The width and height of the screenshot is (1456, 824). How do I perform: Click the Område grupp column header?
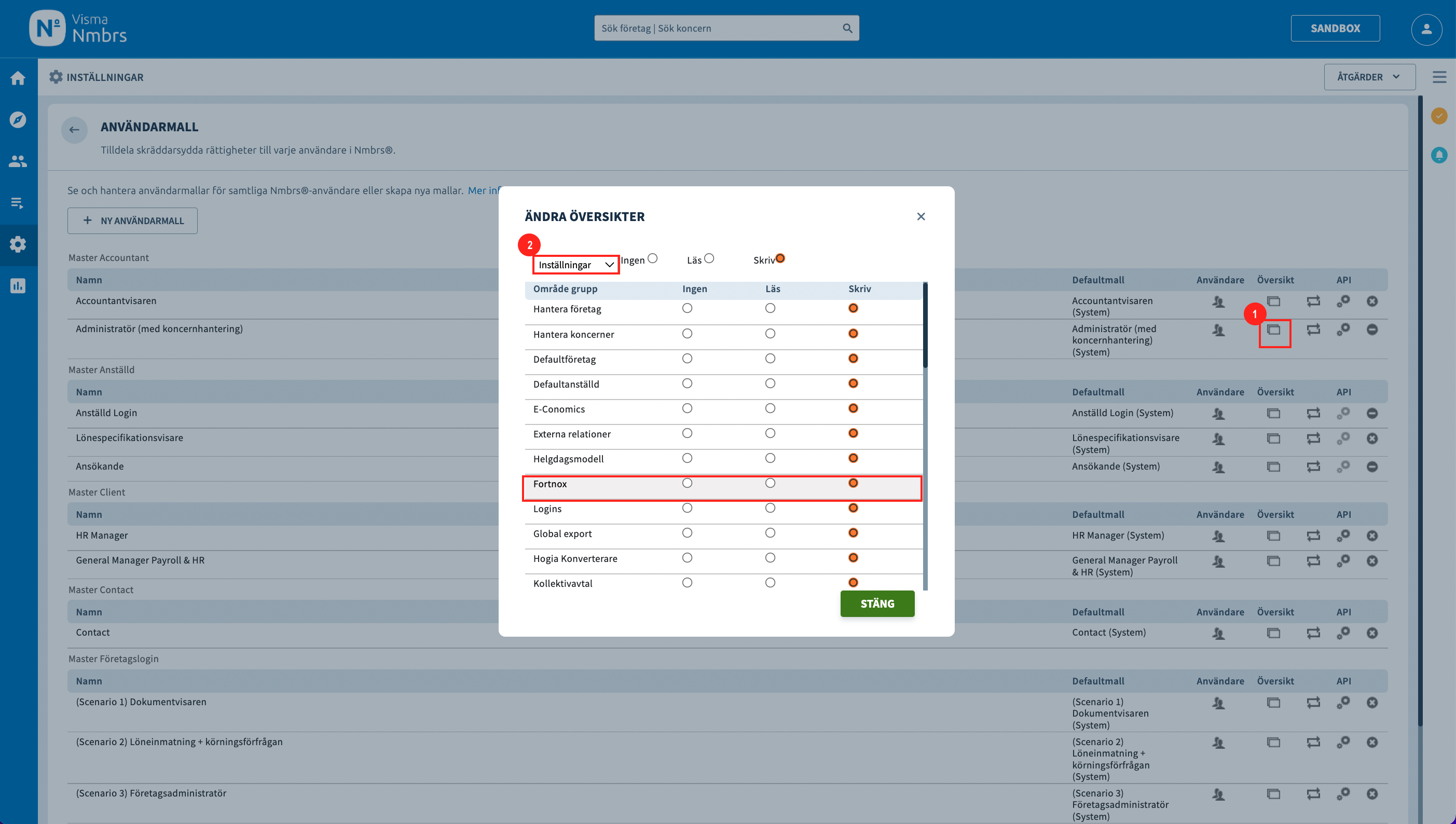(565, 289)
